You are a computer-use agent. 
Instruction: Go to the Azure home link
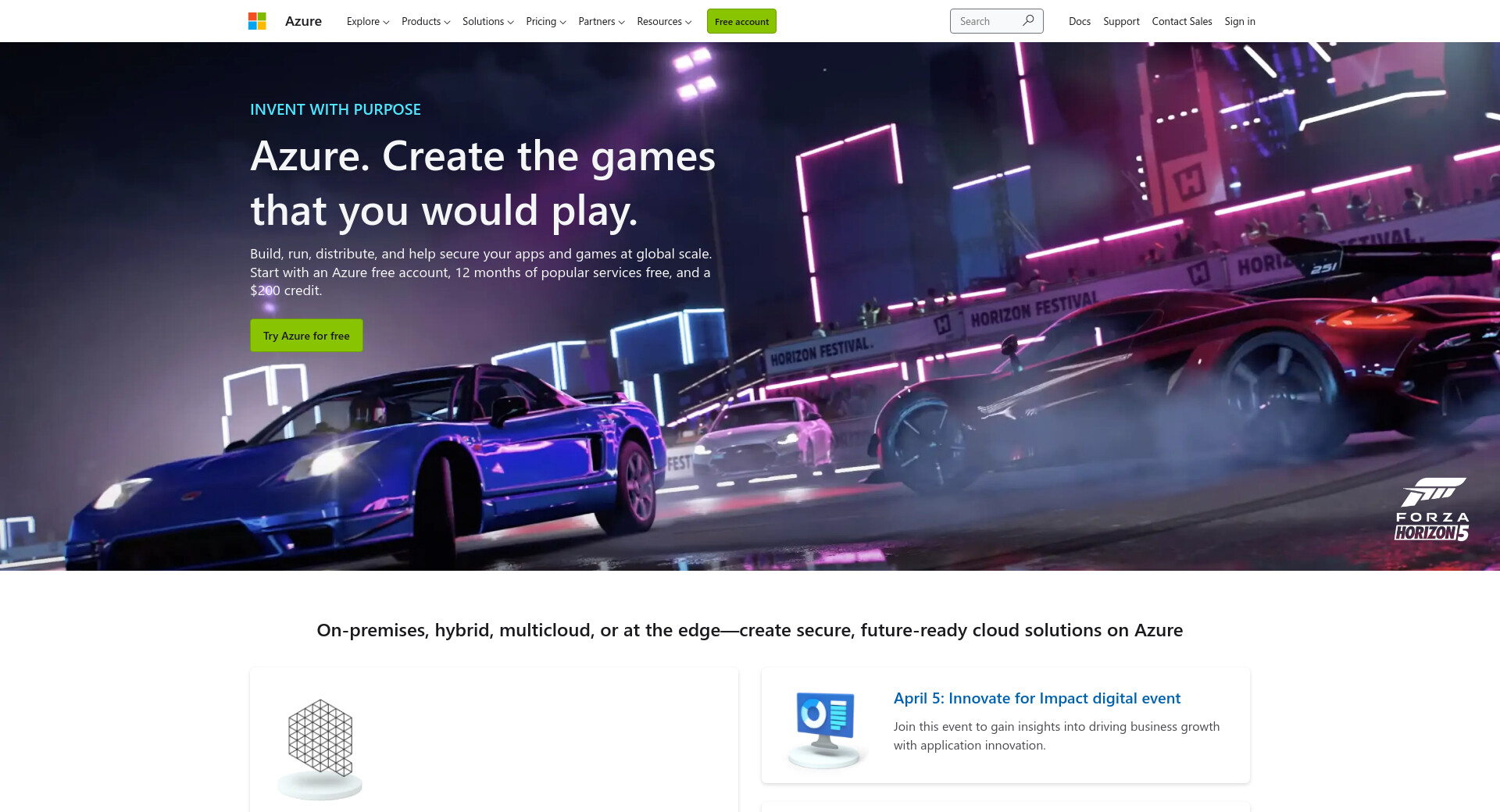click(x=303, y=21)
